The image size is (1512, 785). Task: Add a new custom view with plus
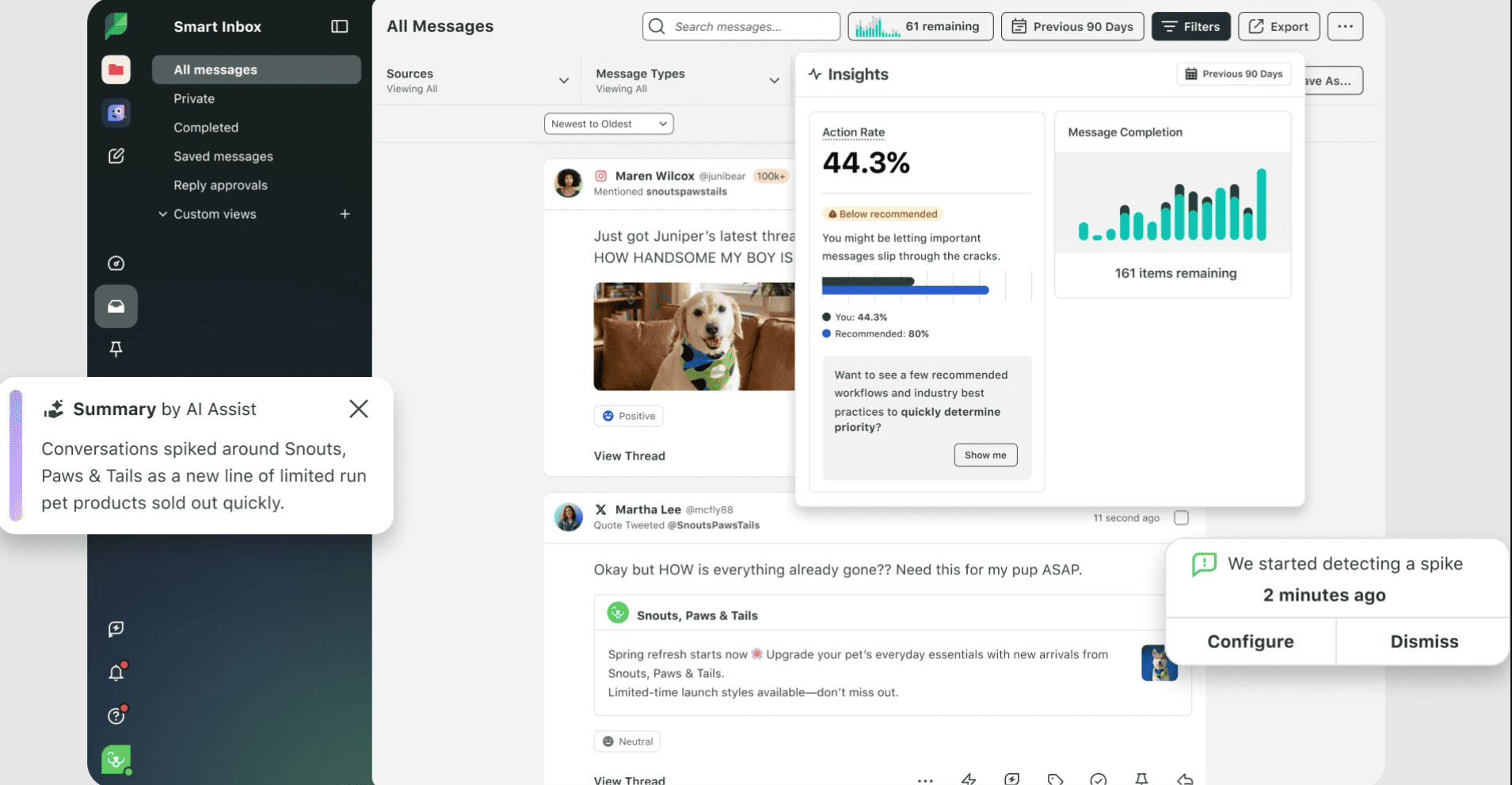(x=345, y=214)
